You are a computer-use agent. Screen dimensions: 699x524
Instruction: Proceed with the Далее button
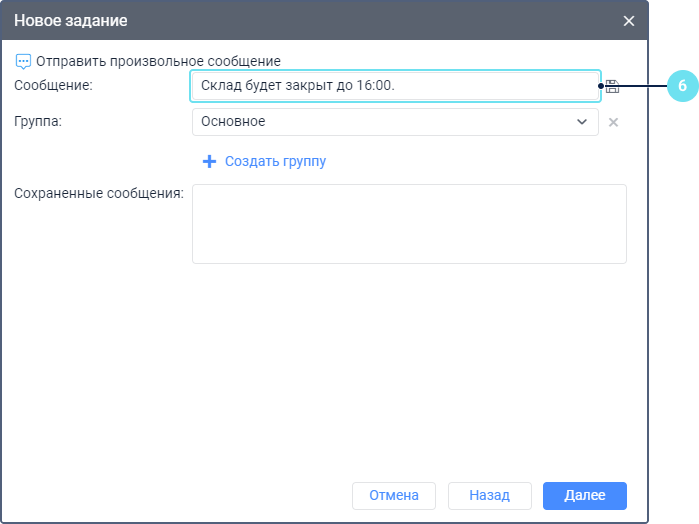pyautogui.click(x=585, y=495)
